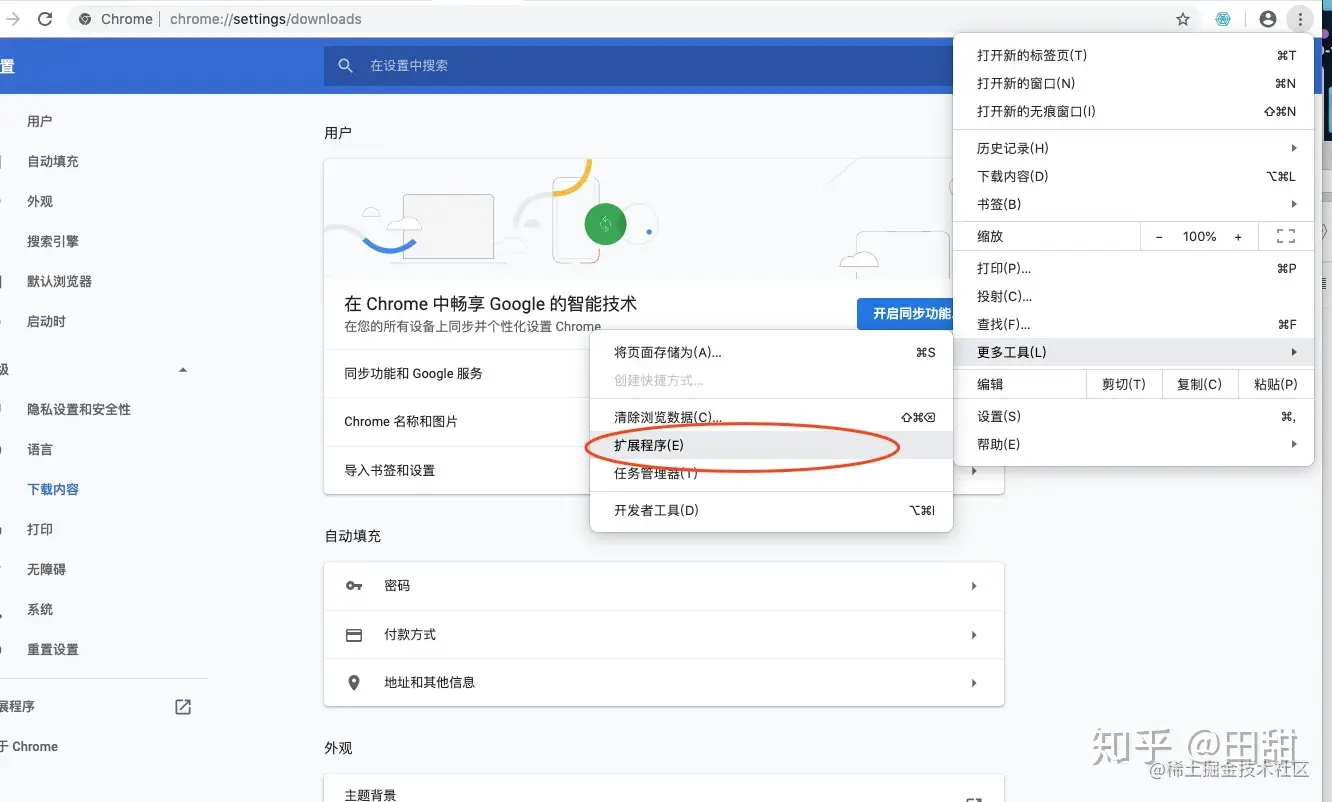1332x802 pixels.
Task: Open 语言 in the settings sidebar
Action: coord(40,449)
